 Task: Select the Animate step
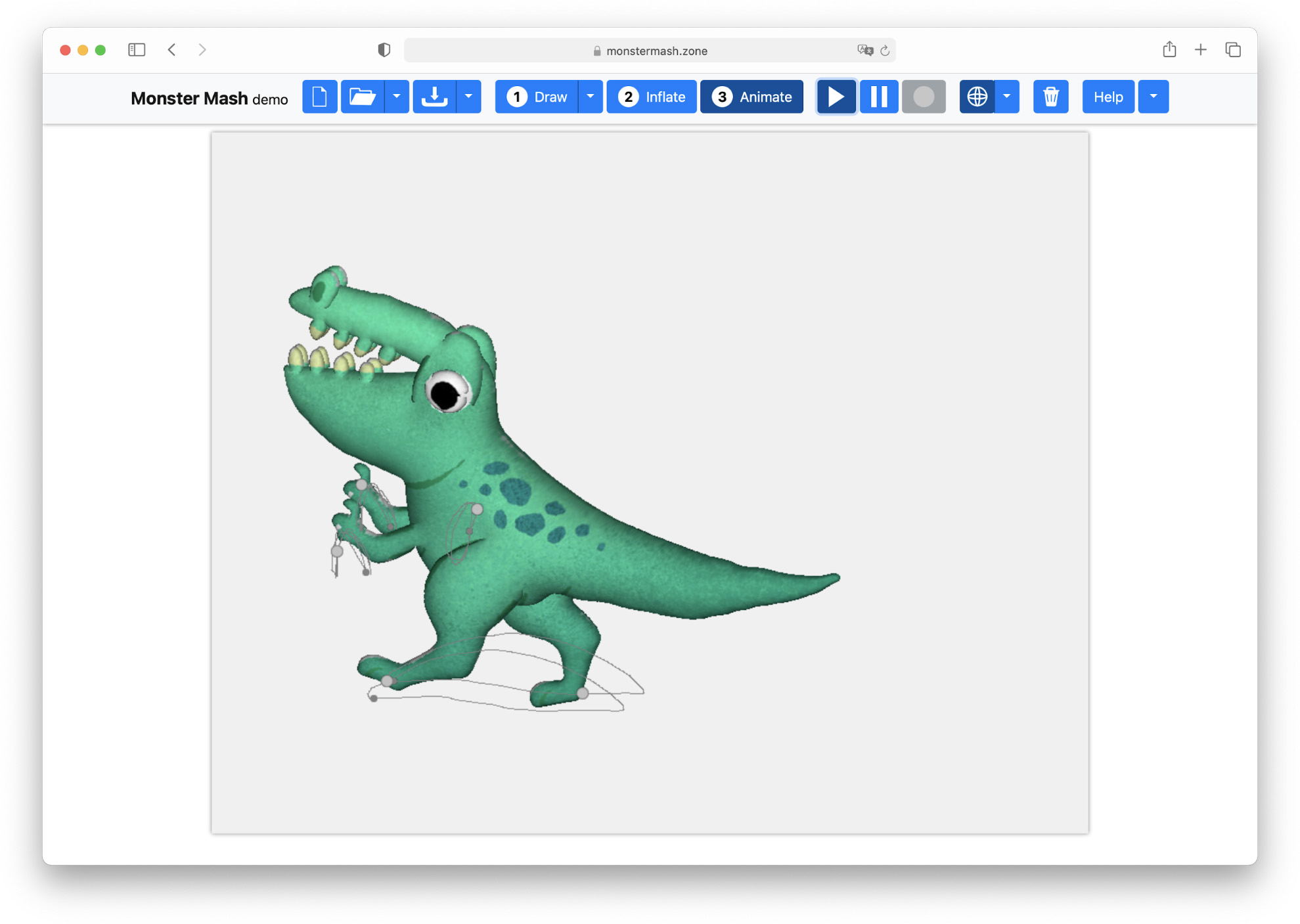point(751,97)
